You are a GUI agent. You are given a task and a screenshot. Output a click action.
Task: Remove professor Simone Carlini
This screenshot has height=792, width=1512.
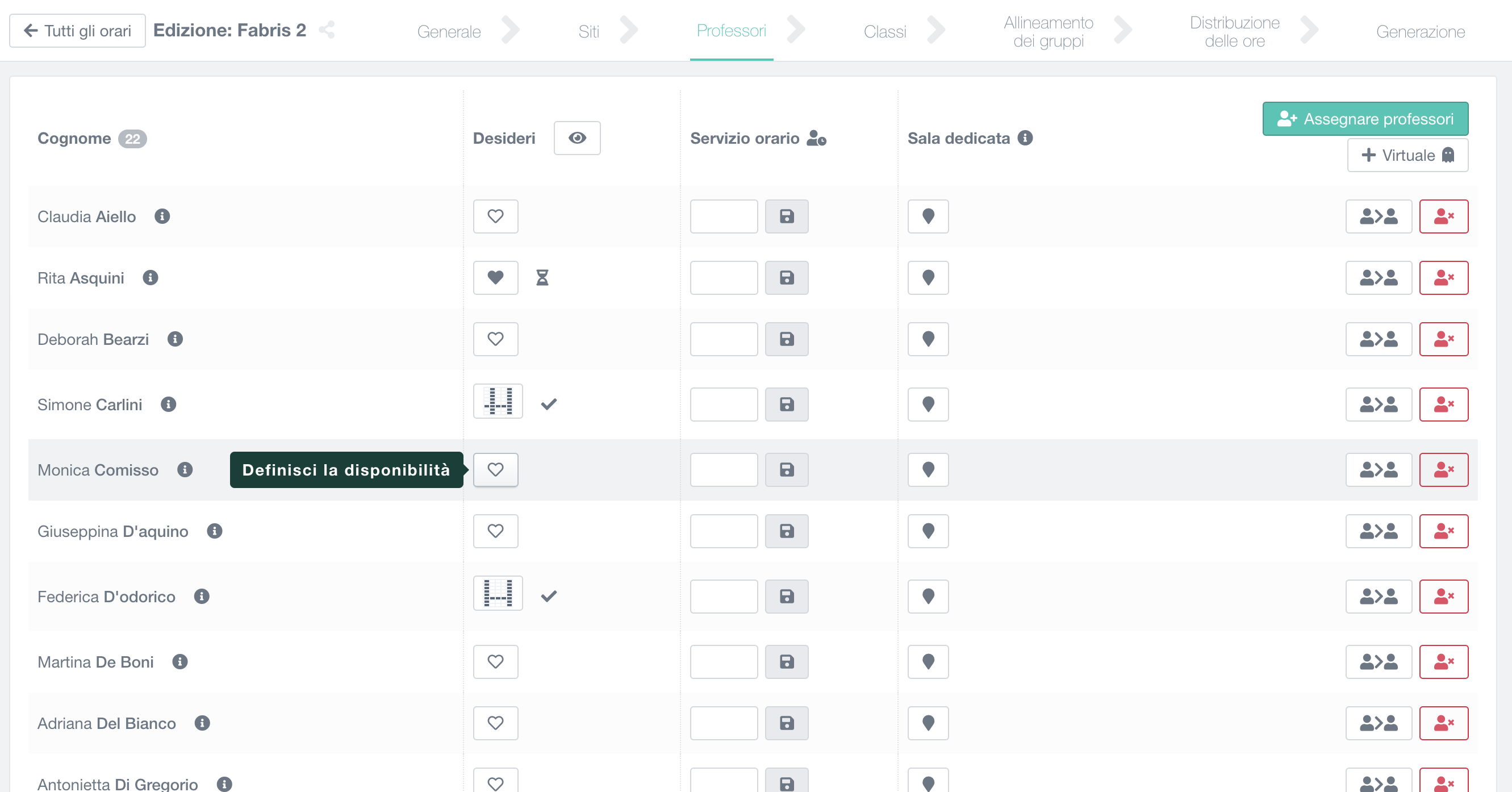1443,405
